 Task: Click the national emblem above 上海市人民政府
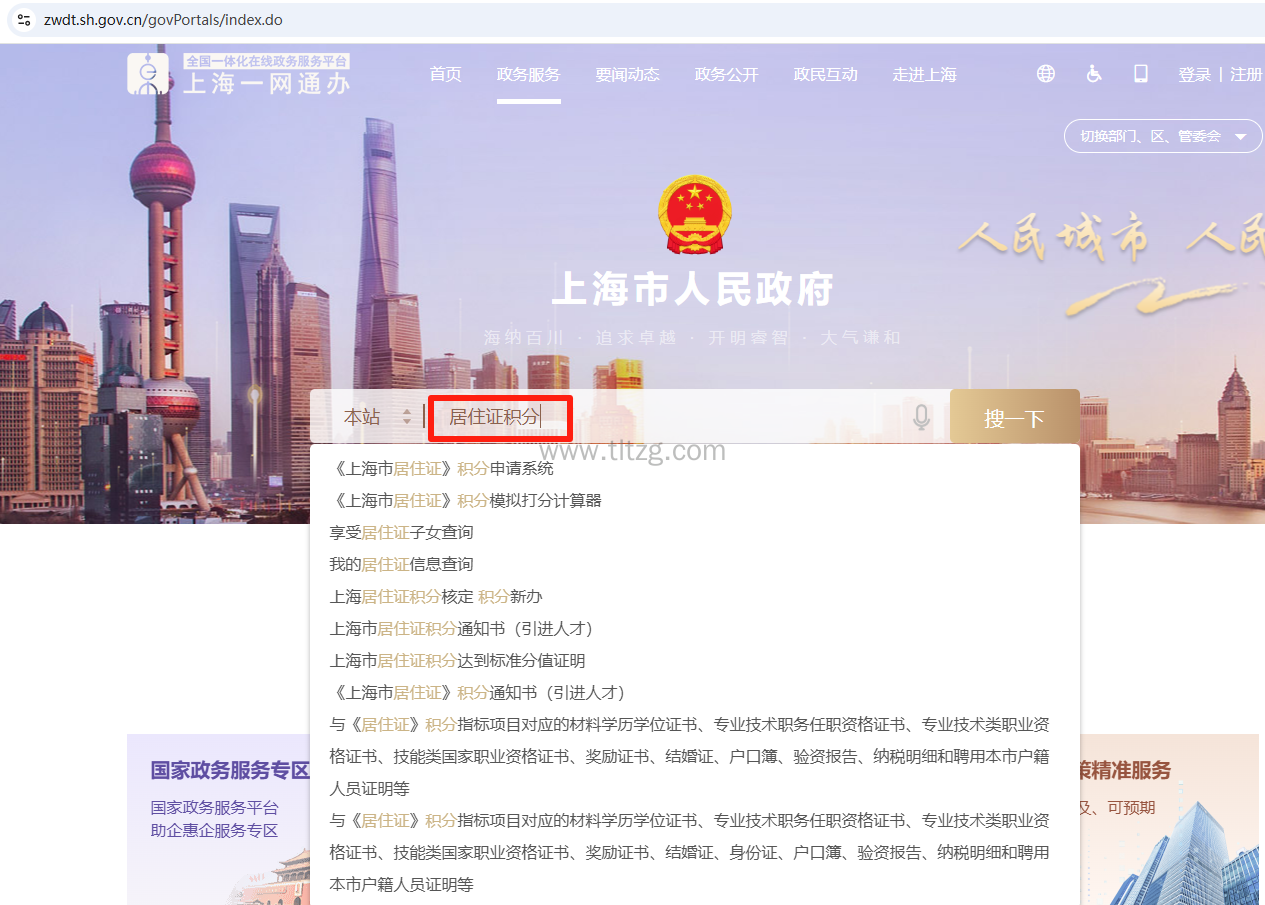click(694, 214)
